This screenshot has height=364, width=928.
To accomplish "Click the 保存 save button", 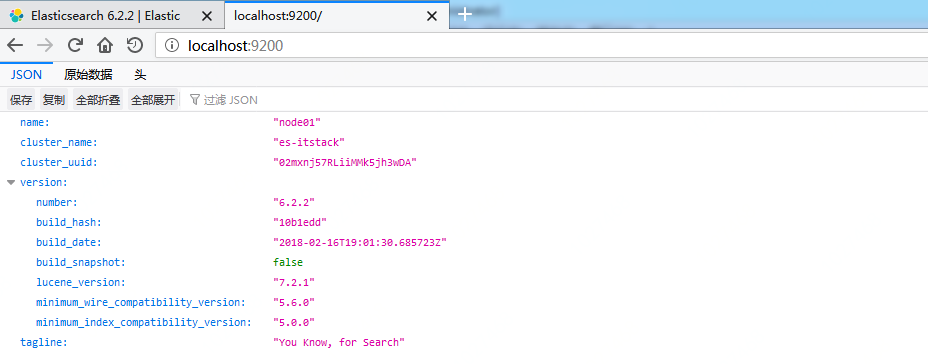I will (x=21, y=99).
